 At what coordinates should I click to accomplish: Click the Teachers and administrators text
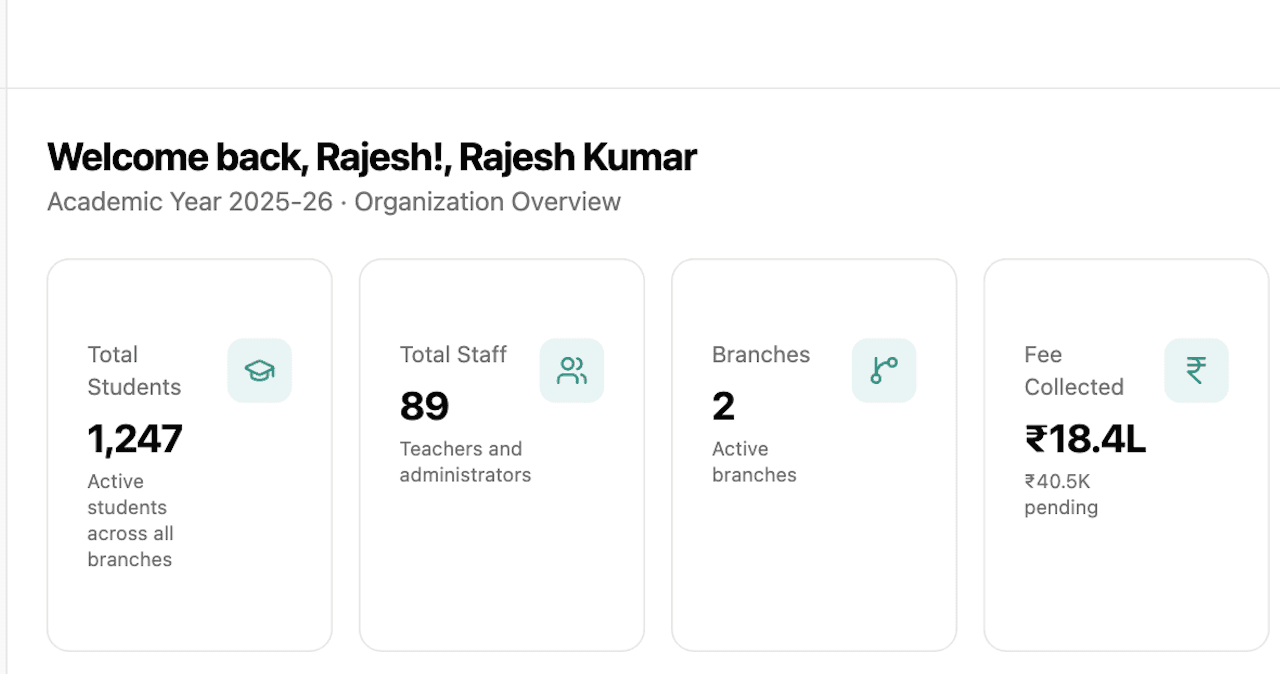[465, 462]
